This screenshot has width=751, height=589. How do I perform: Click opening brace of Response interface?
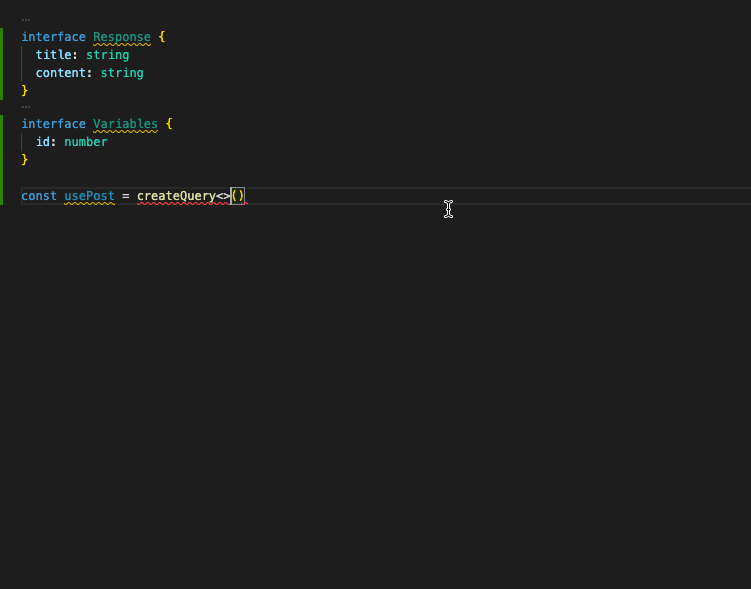tap(162, 37)
